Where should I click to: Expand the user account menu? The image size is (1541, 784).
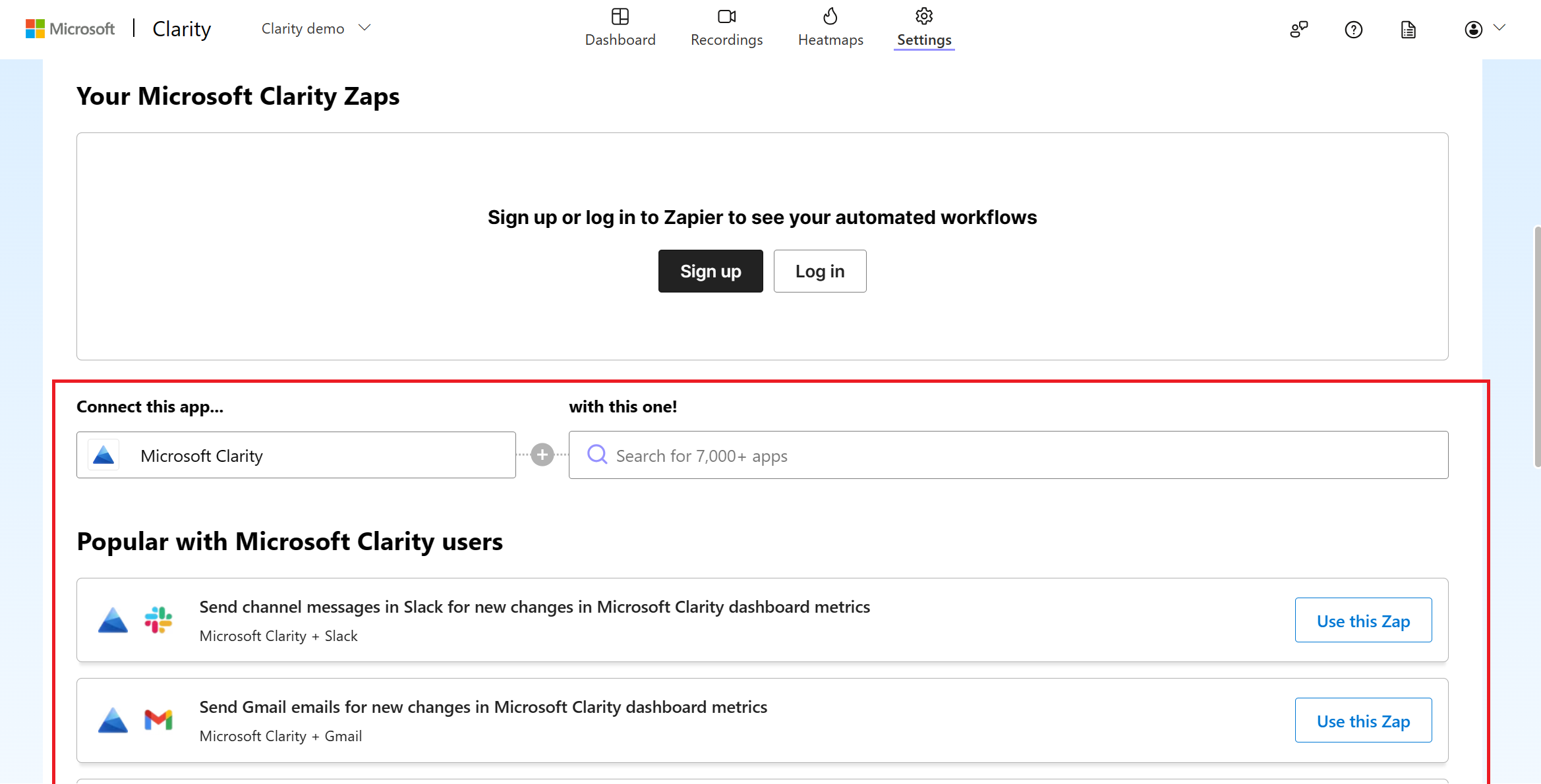pyautogui.click(x=1484, y=28)
